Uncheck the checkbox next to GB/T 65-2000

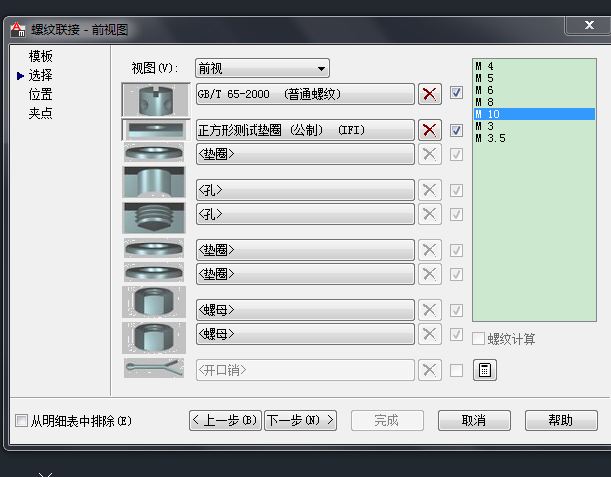[457, 93]
